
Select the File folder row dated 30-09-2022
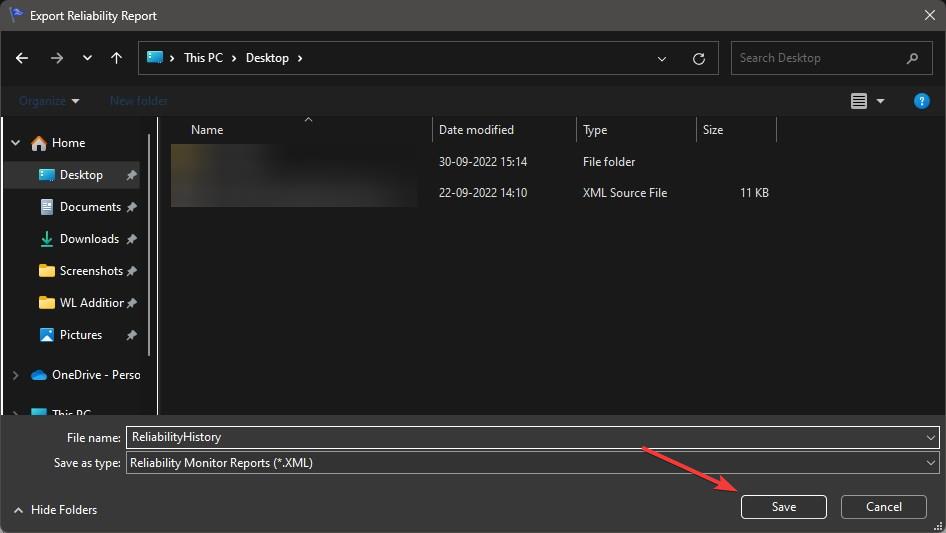point(473,162)
